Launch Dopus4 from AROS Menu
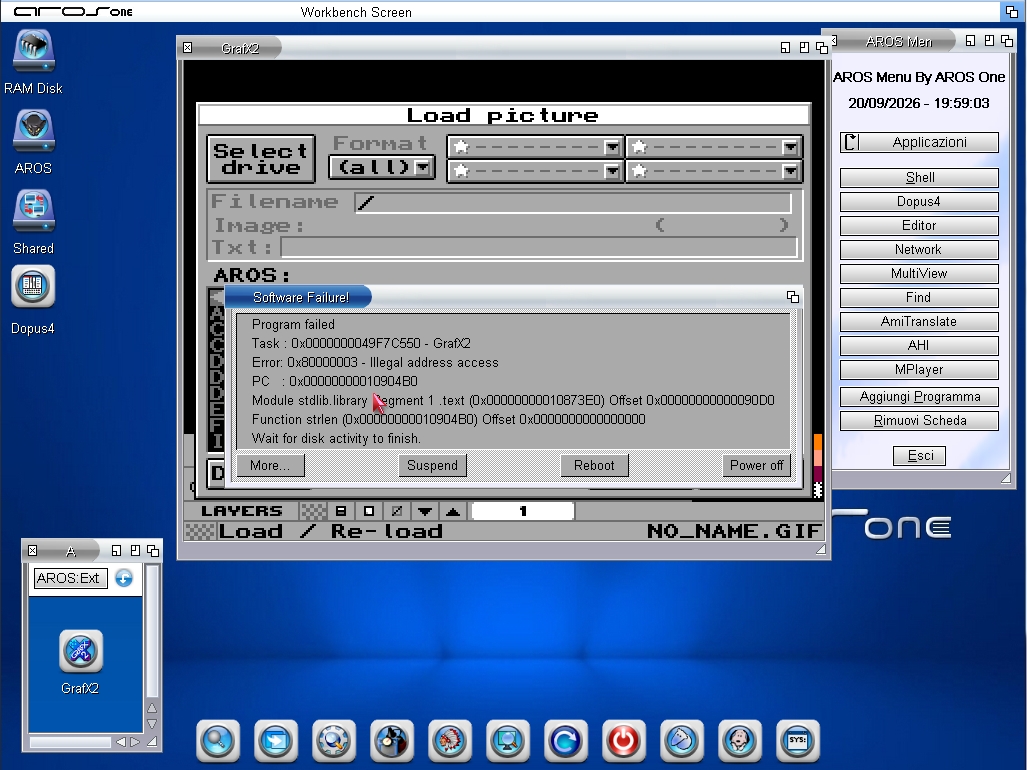The image size is (1027, 770). (x=920, y=202)
